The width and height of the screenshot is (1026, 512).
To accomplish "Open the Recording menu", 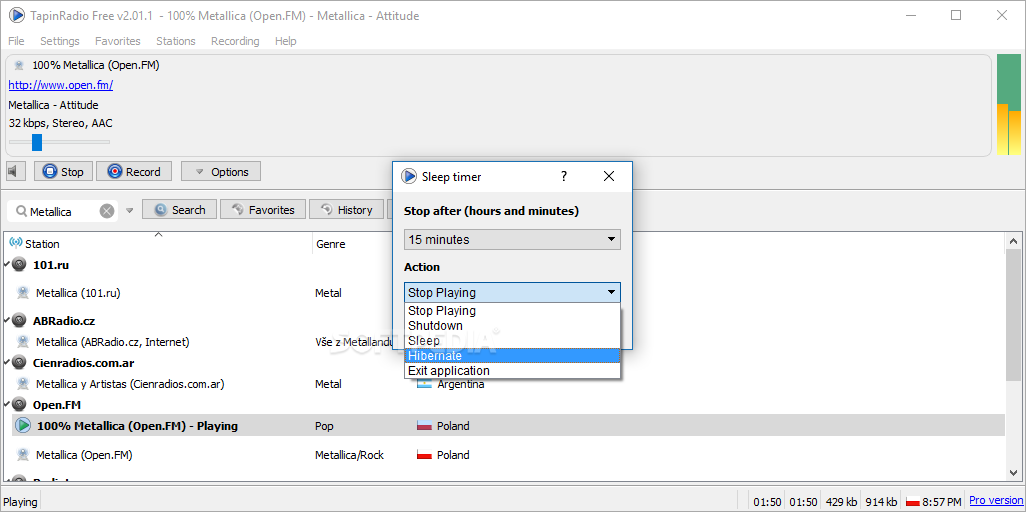I will pos(235,41).
